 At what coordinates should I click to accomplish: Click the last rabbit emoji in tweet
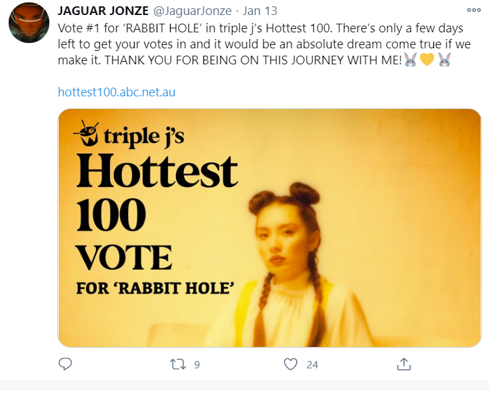pos(444,60)
